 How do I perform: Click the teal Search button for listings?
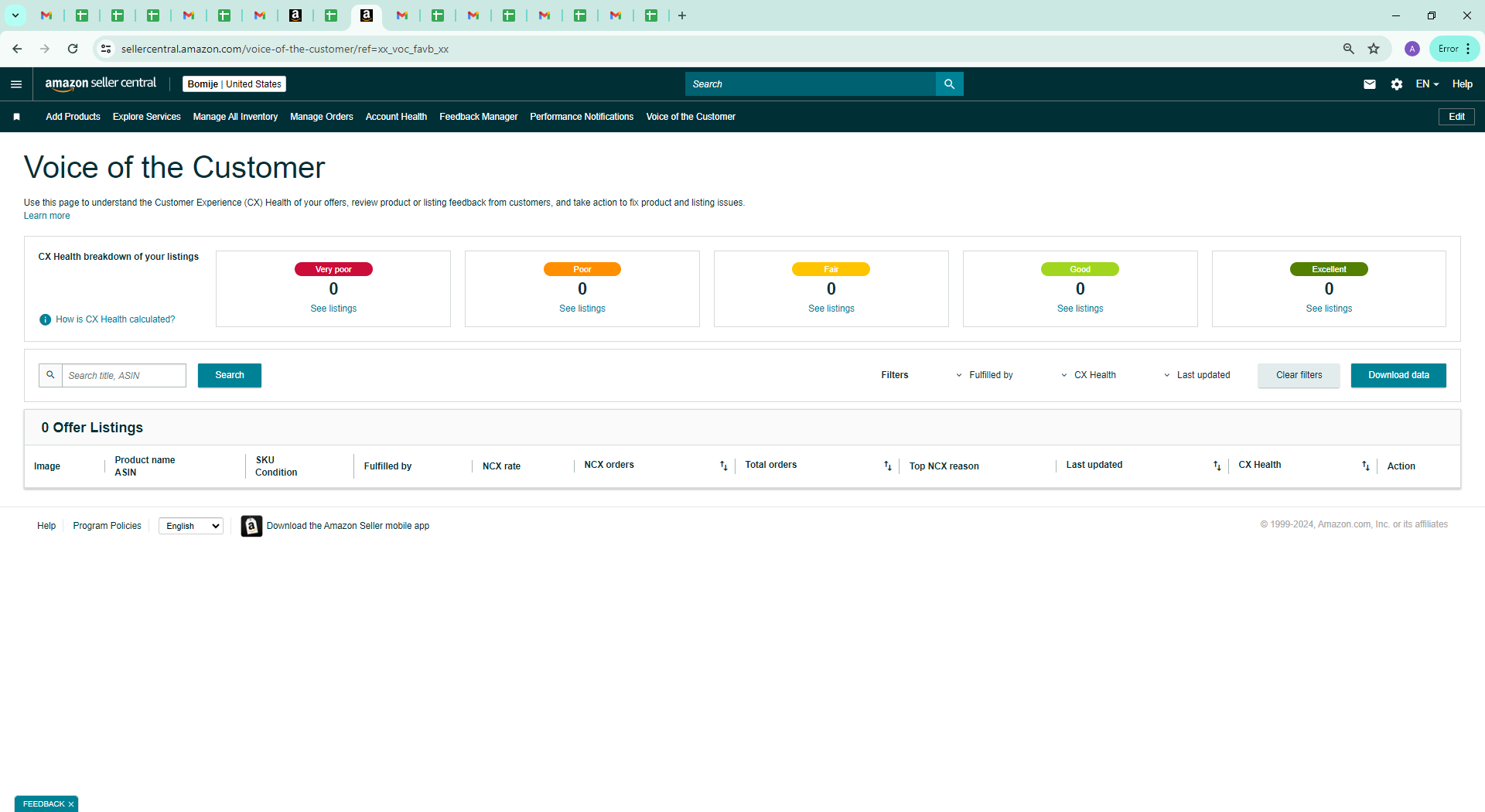point(230,375)
